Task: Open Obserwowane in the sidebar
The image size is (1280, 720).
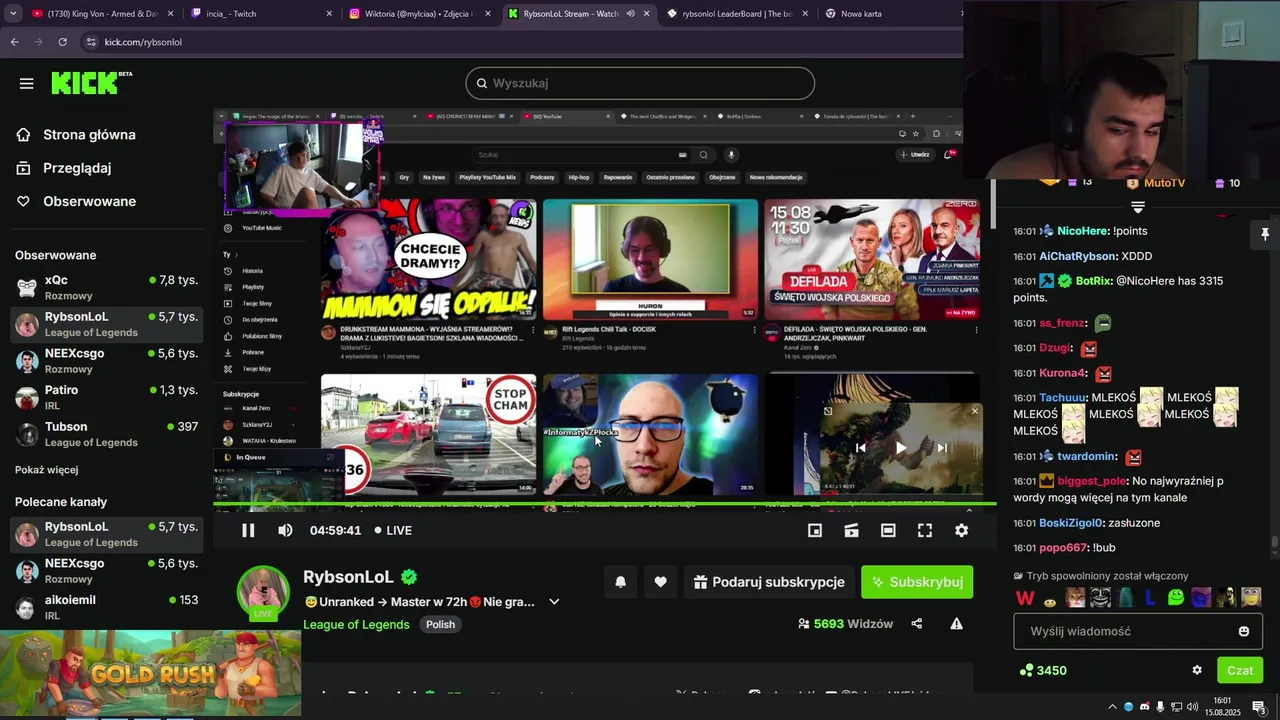Action: [x=89, y=201]
